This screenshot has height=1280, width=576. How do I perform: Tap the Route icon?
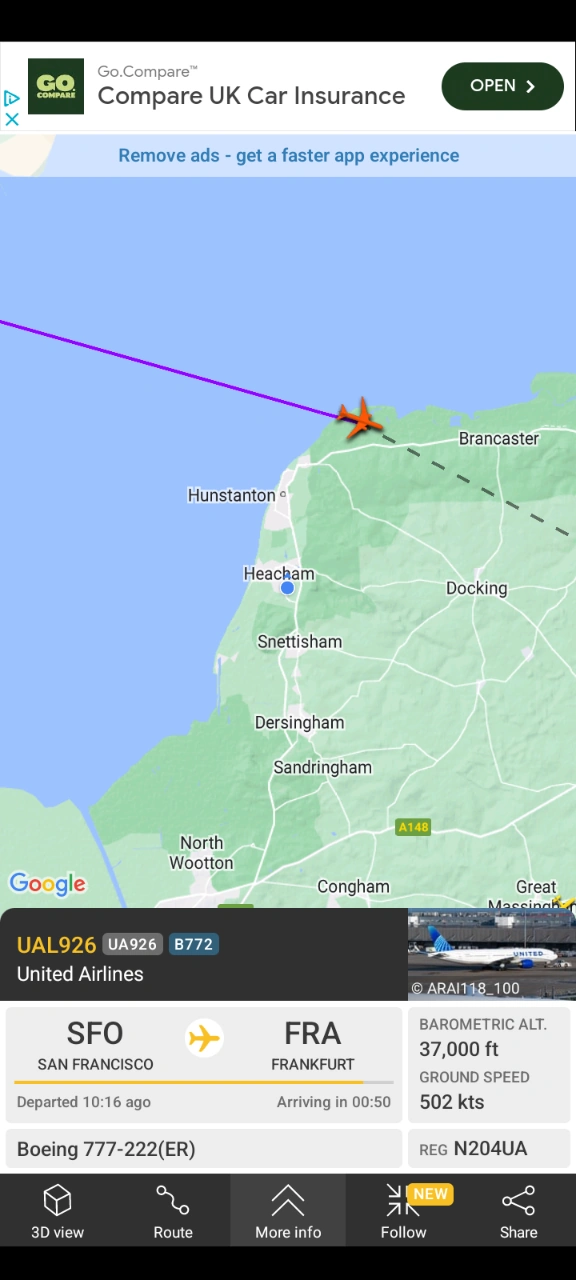(x=173, y=1199)
